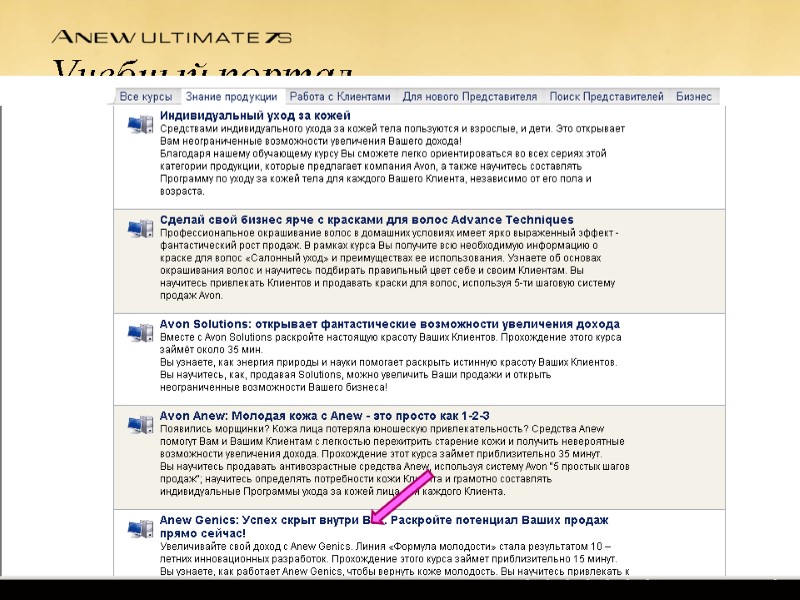Select the Знание продукции tab

point(231,96)
